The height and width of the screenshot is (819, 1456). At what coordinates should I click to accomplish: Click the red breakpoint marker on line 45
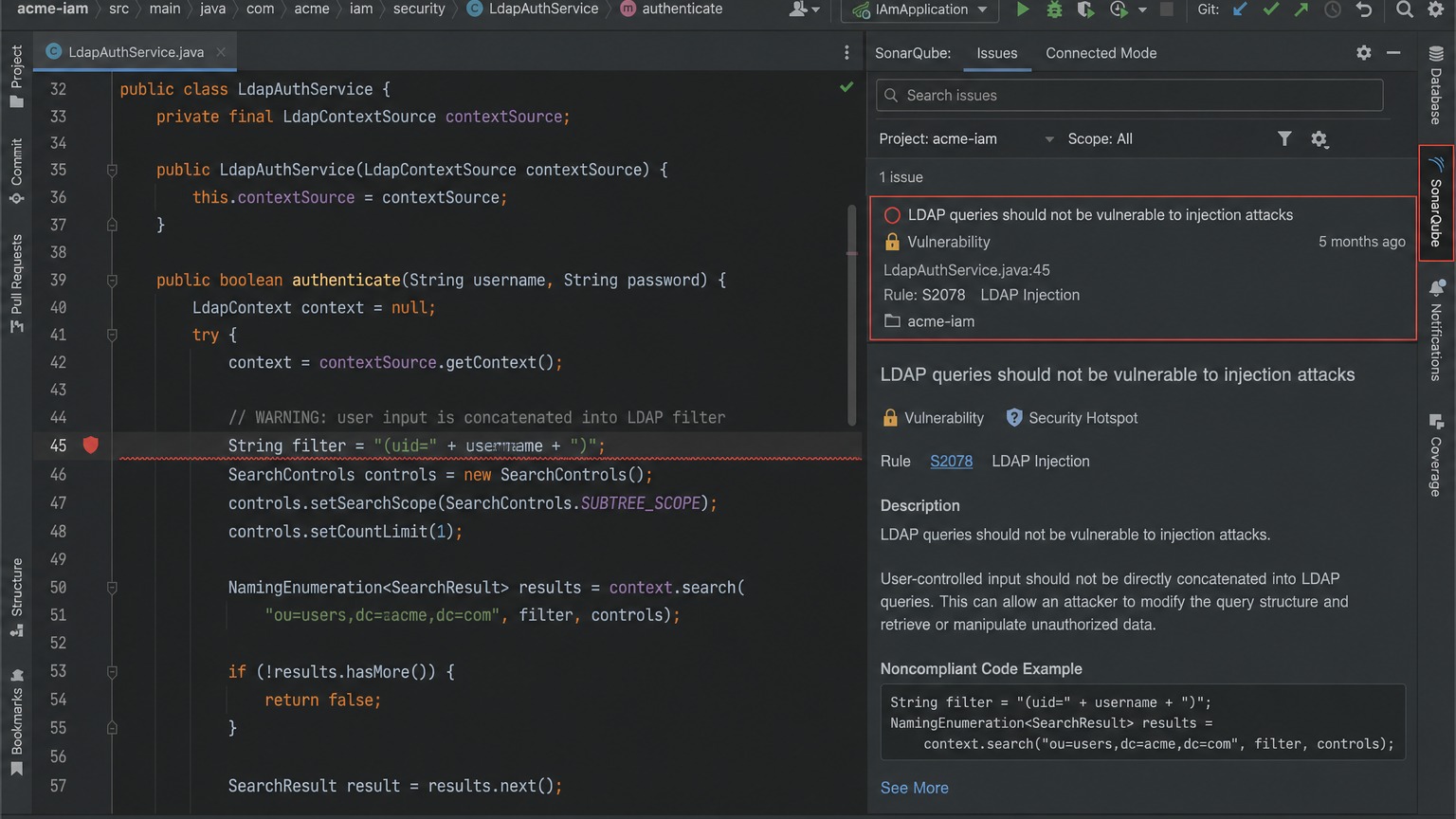coord(91,445)
